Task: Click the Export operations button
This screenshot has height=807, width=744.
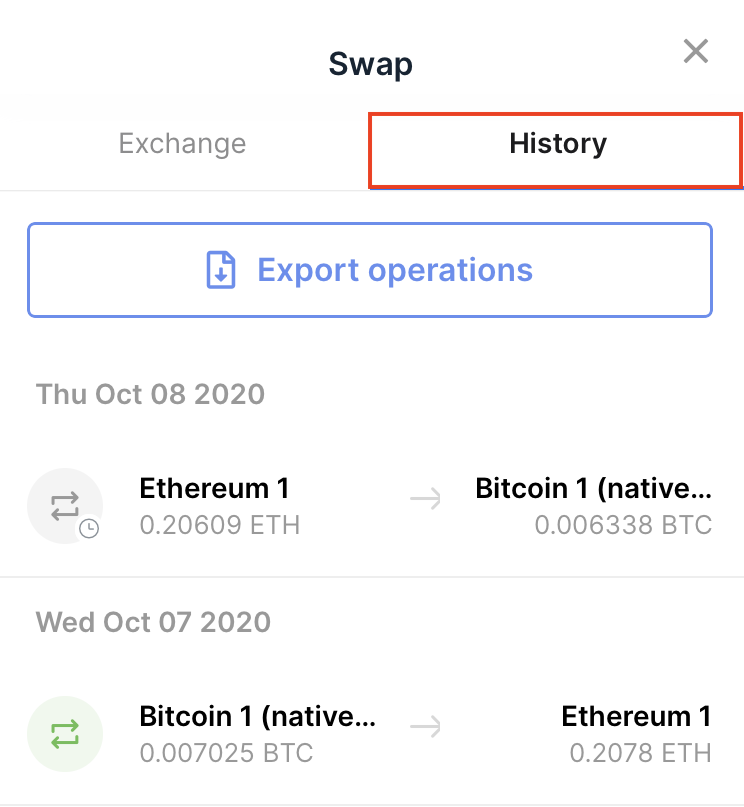Action: tap(370, 270)
